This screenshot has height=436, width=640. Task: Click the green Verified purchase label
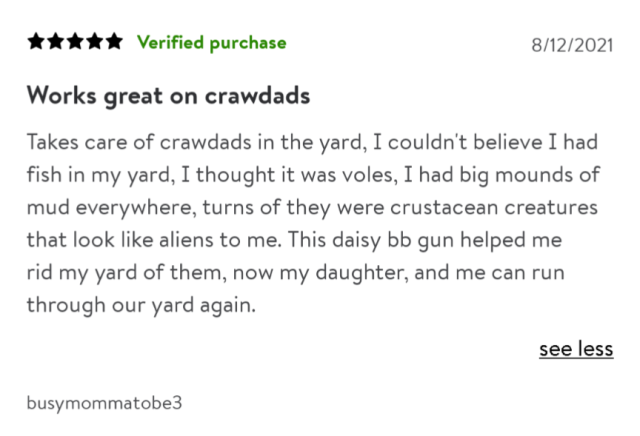click(211, 42)
